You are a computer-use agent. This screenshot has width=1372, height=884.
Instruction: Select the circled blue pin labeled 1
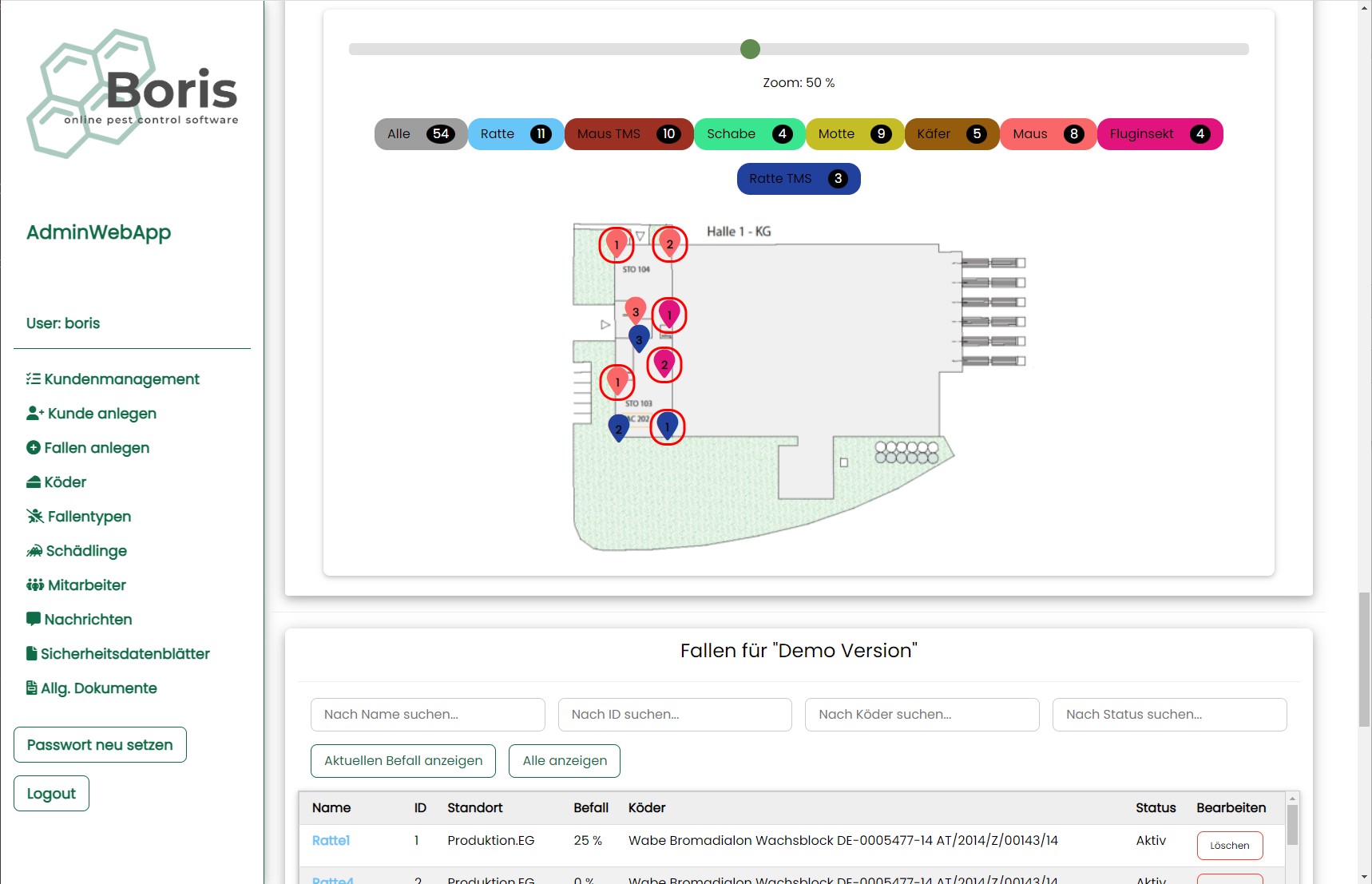(x=667, y=425)
